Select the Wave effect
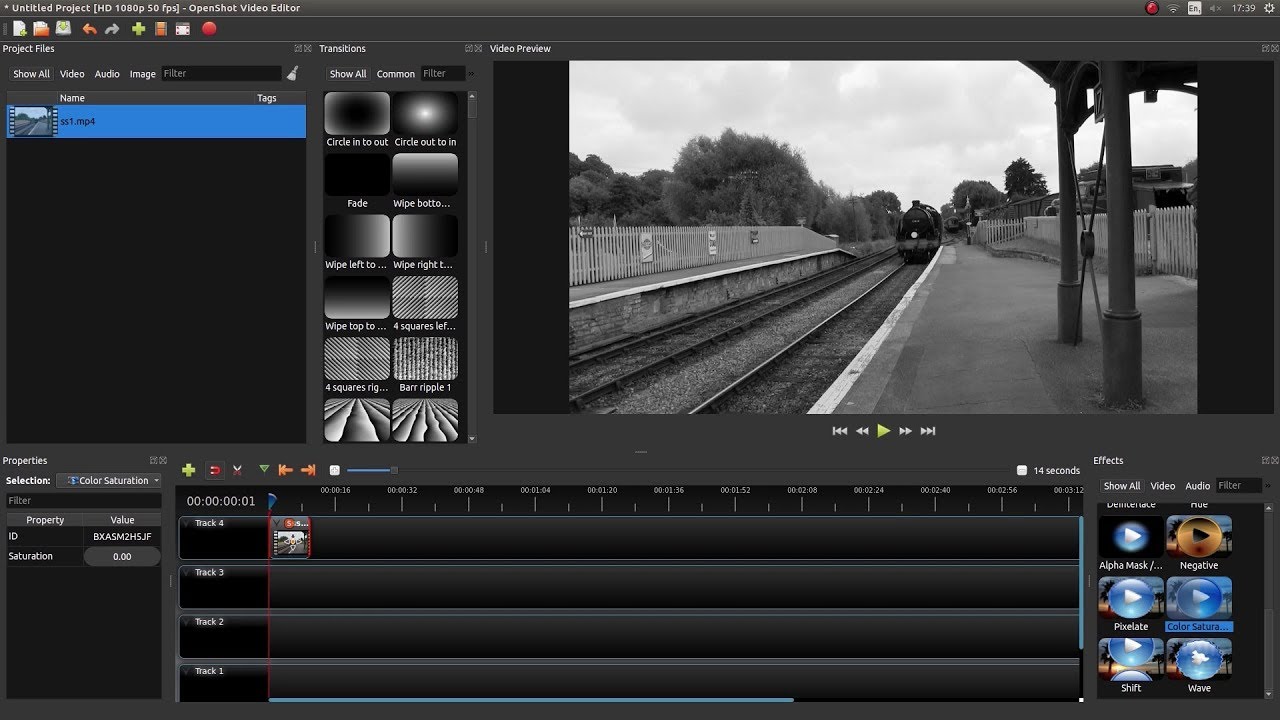This screenshot has width=1280, height=720. 1199,666
